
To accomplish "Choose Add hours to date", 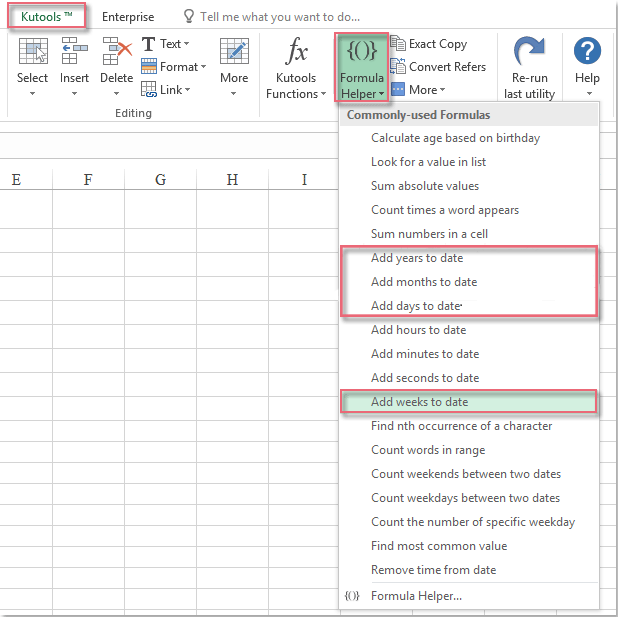I will pyautogui.click(x=469, y=330).
